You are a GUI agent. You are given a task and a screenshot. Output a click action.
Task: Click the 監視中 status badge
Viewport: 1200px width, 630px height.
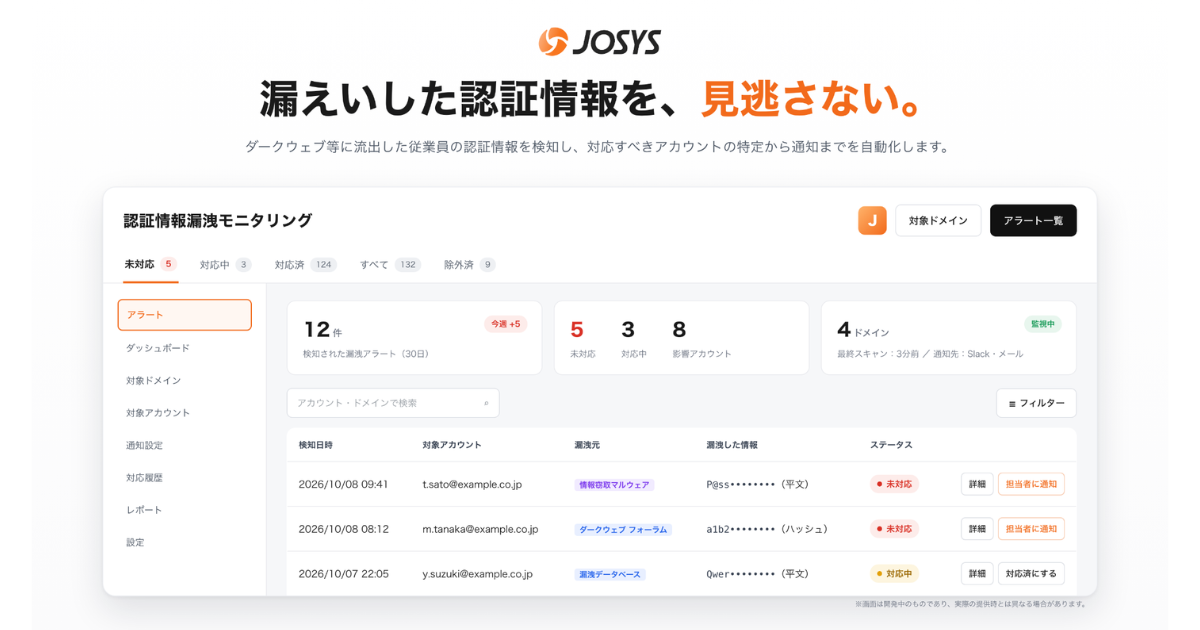1042,324
